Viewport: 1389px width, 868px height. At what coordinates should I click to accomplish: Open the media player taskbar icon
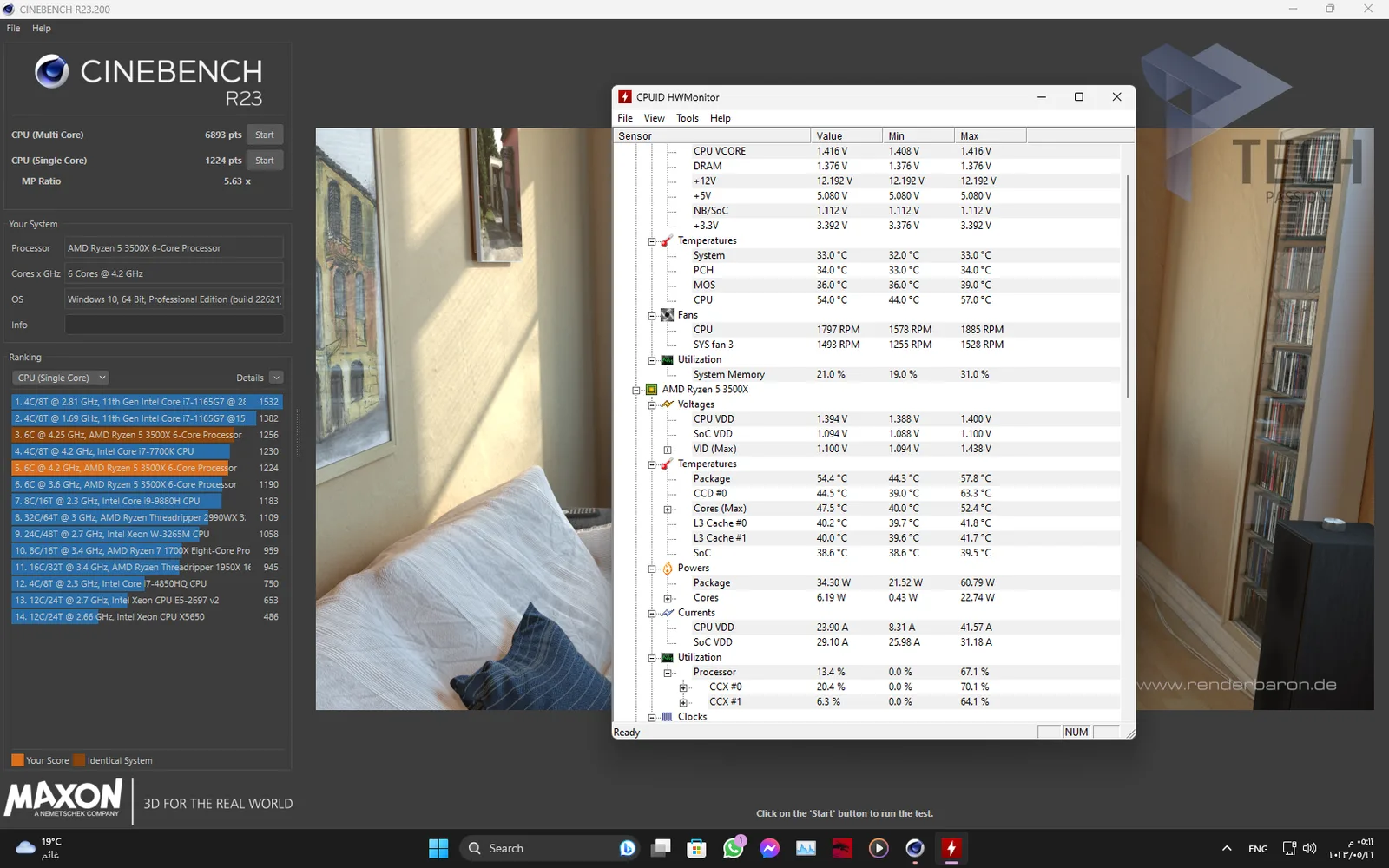point(879,848)
